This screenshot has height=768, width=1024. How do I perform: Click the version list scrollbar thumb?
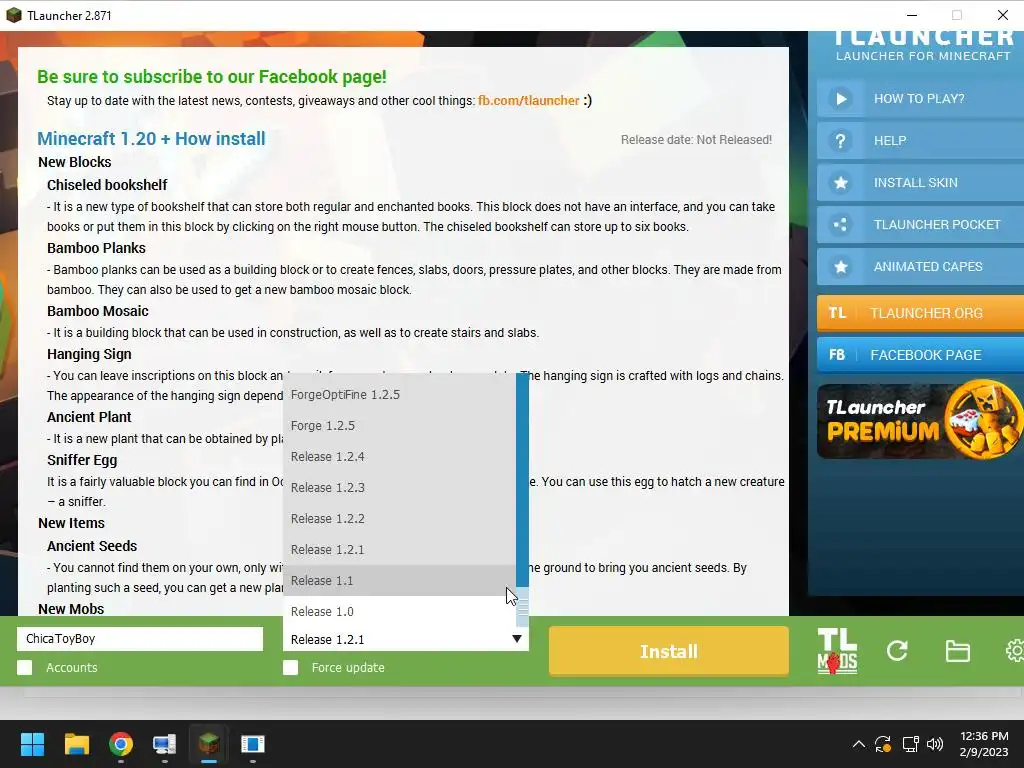point(522,607)
